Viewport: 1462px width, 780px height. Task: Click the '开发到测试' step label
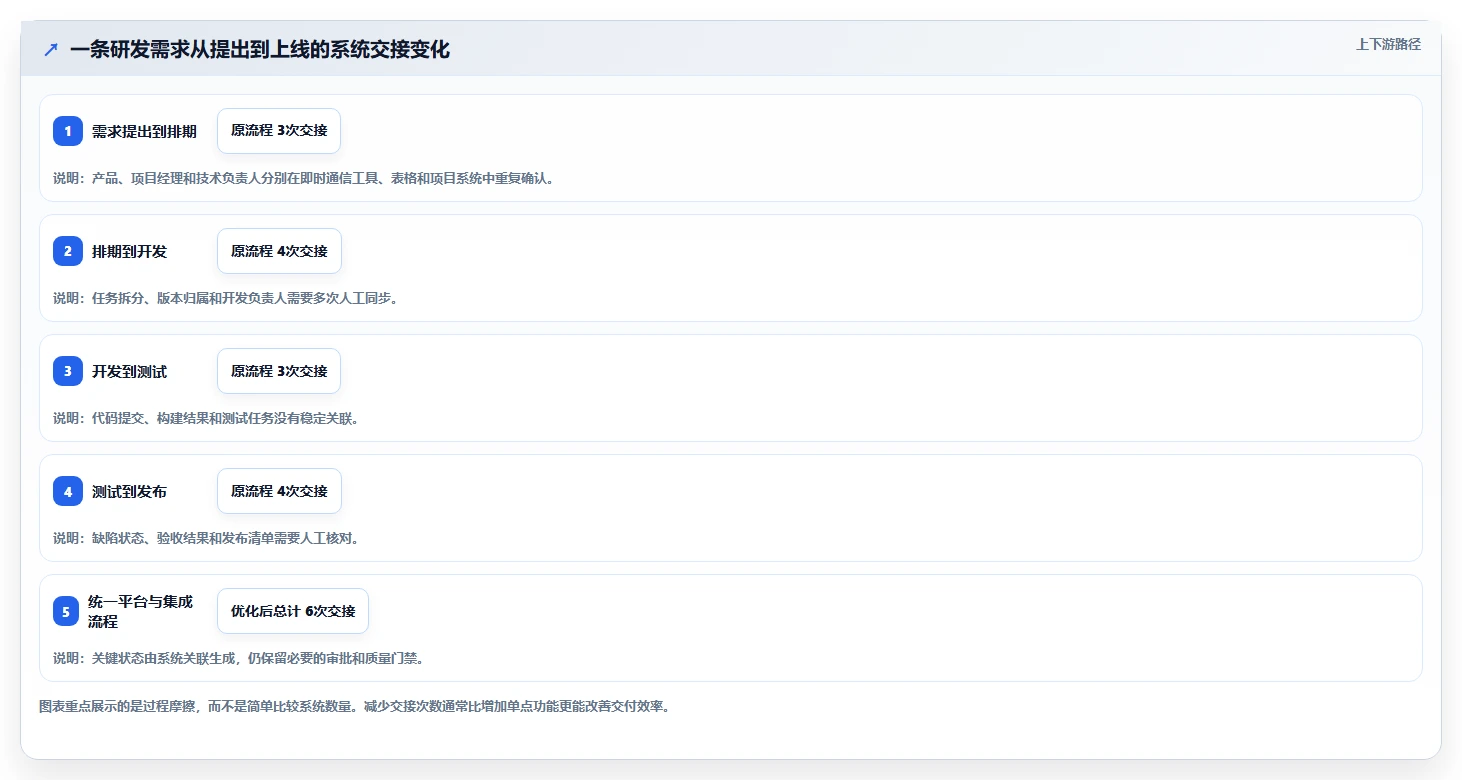click(129, 371)
